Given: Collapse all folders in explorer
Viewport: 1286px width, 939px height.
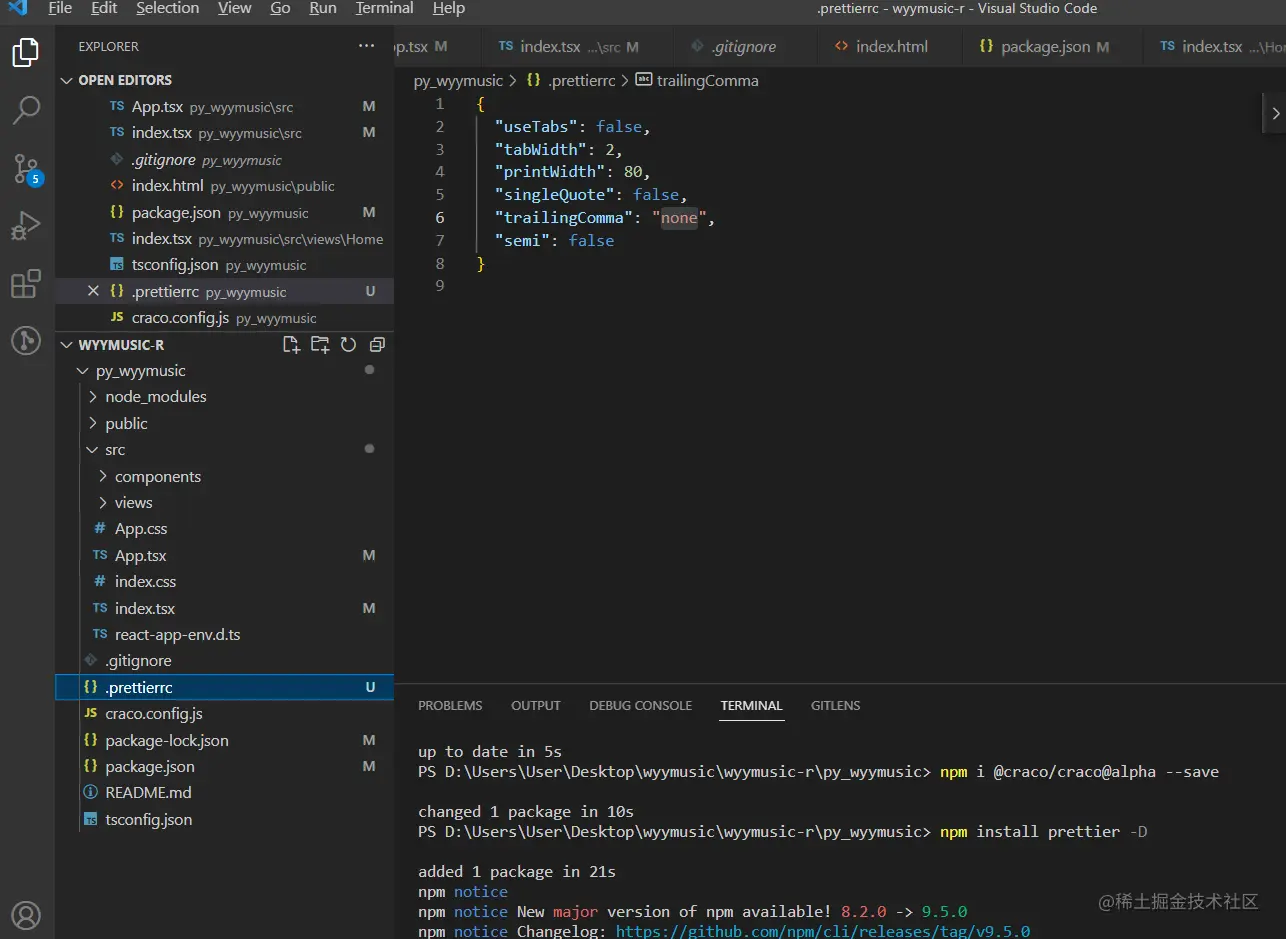Looking at the screenshot, I should 377,345.
